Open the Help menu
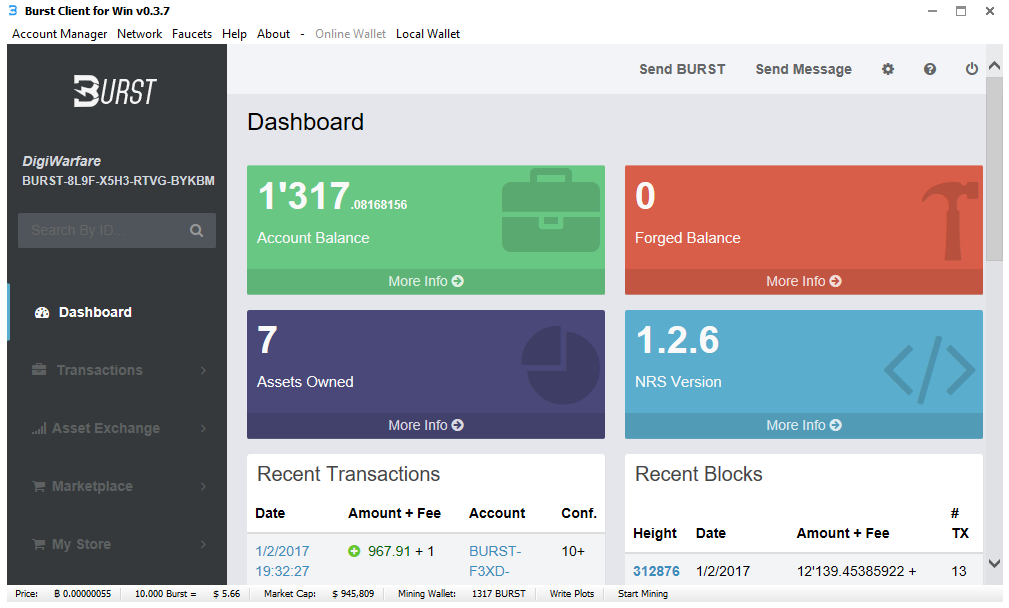 click(234, 34)
